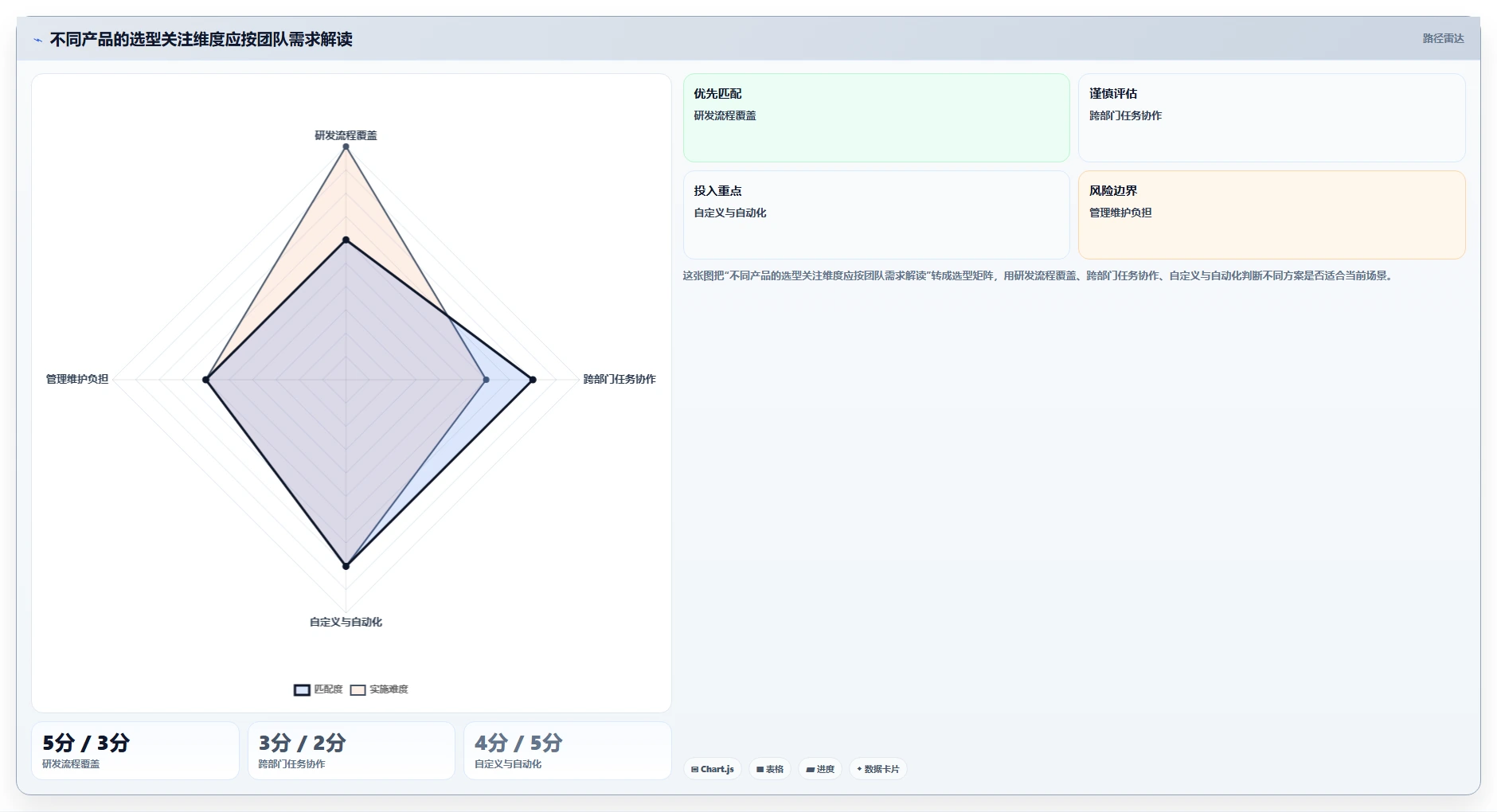Open the 投入重点 card
Viewport: 1497px width, 812px height.
tap(876, 215)
